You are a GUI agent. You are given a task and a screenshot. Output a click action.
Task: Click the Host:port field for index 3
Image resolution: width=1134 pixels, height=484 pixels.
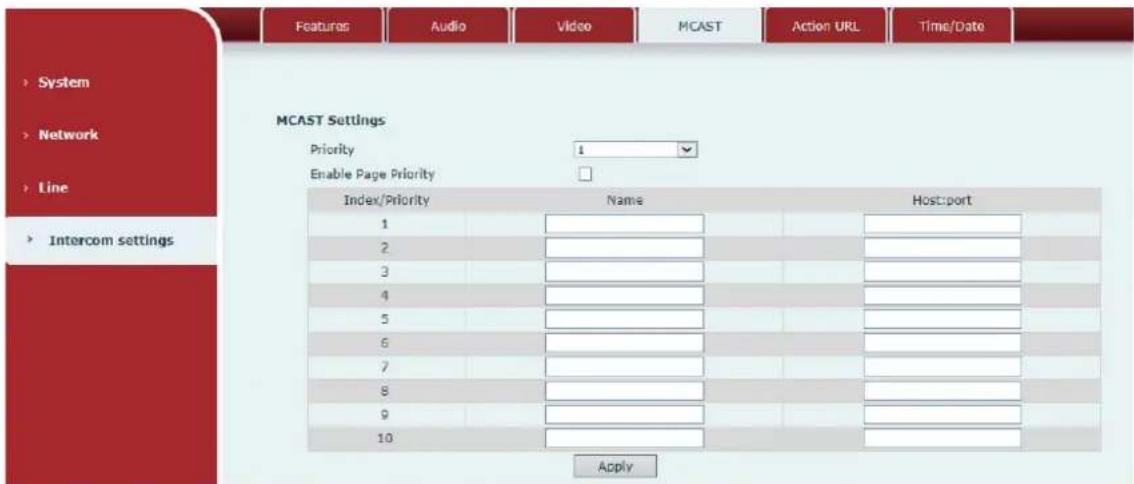coord(942,272)
